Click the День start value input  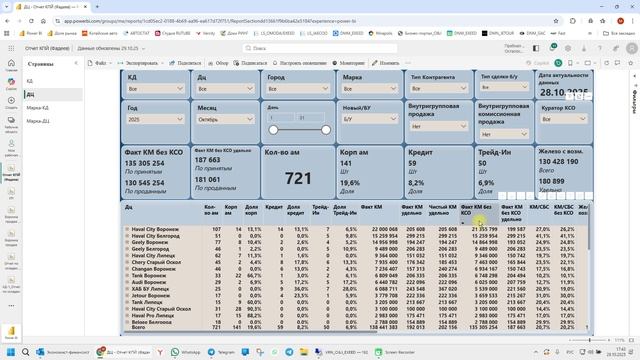click(281, 118)
